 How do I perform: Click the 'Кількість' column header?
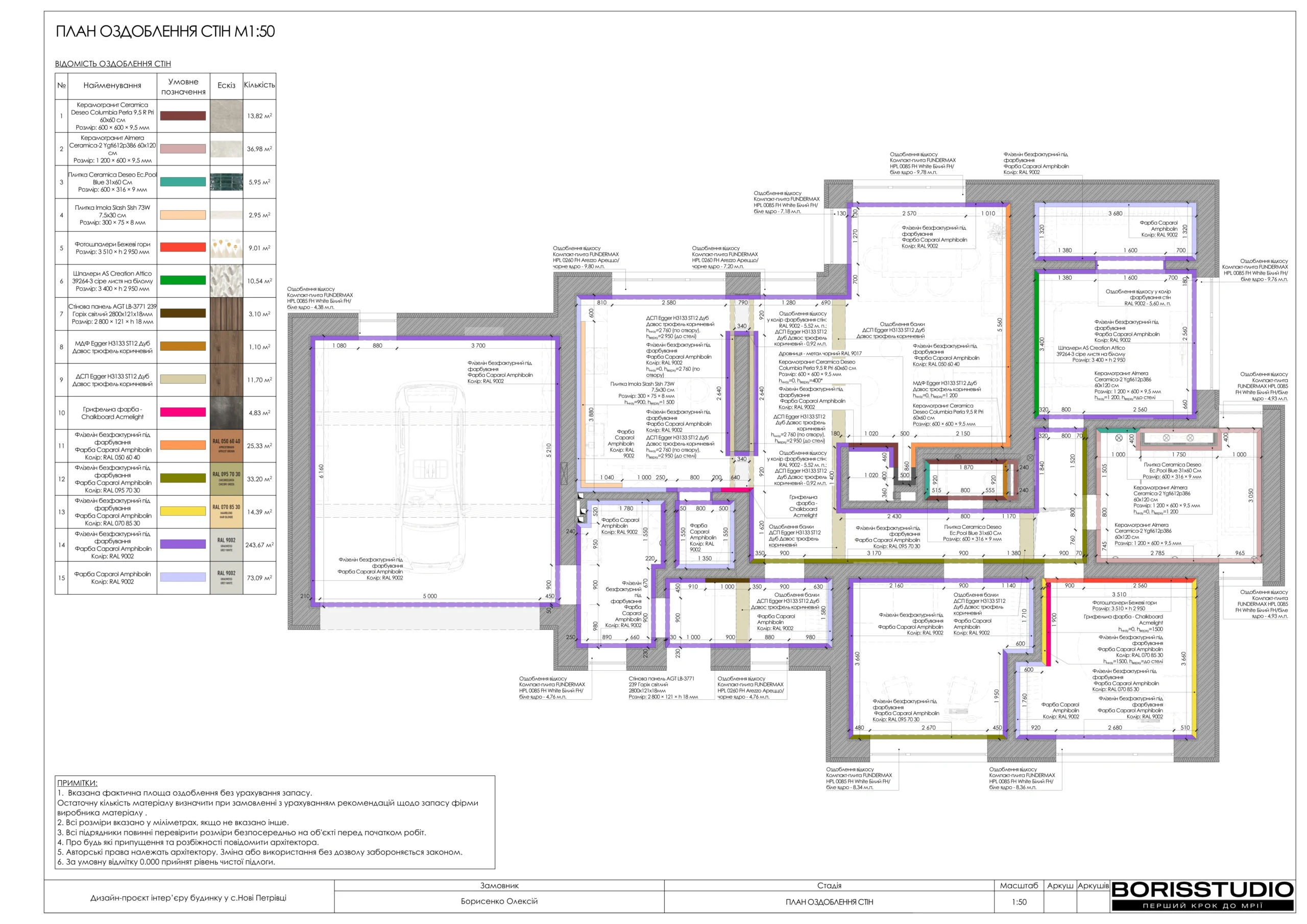click(259, 85)
